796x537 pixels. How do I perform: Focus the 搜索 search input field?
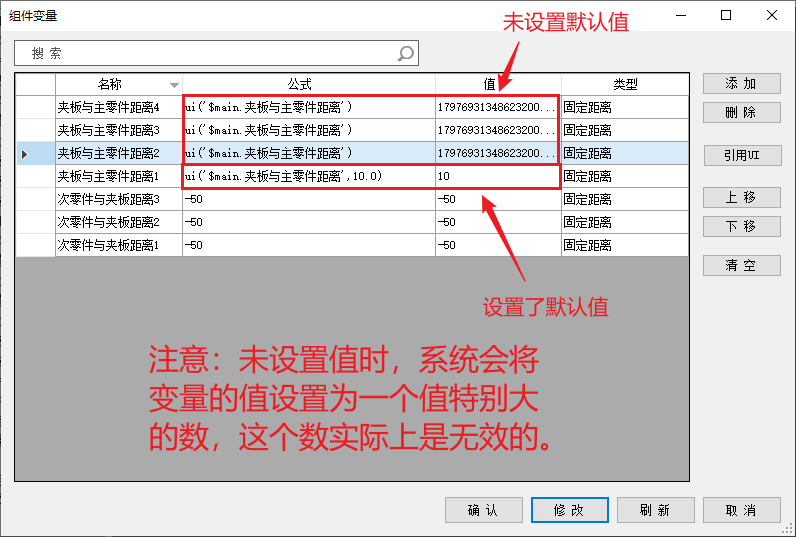coord(216,53)
